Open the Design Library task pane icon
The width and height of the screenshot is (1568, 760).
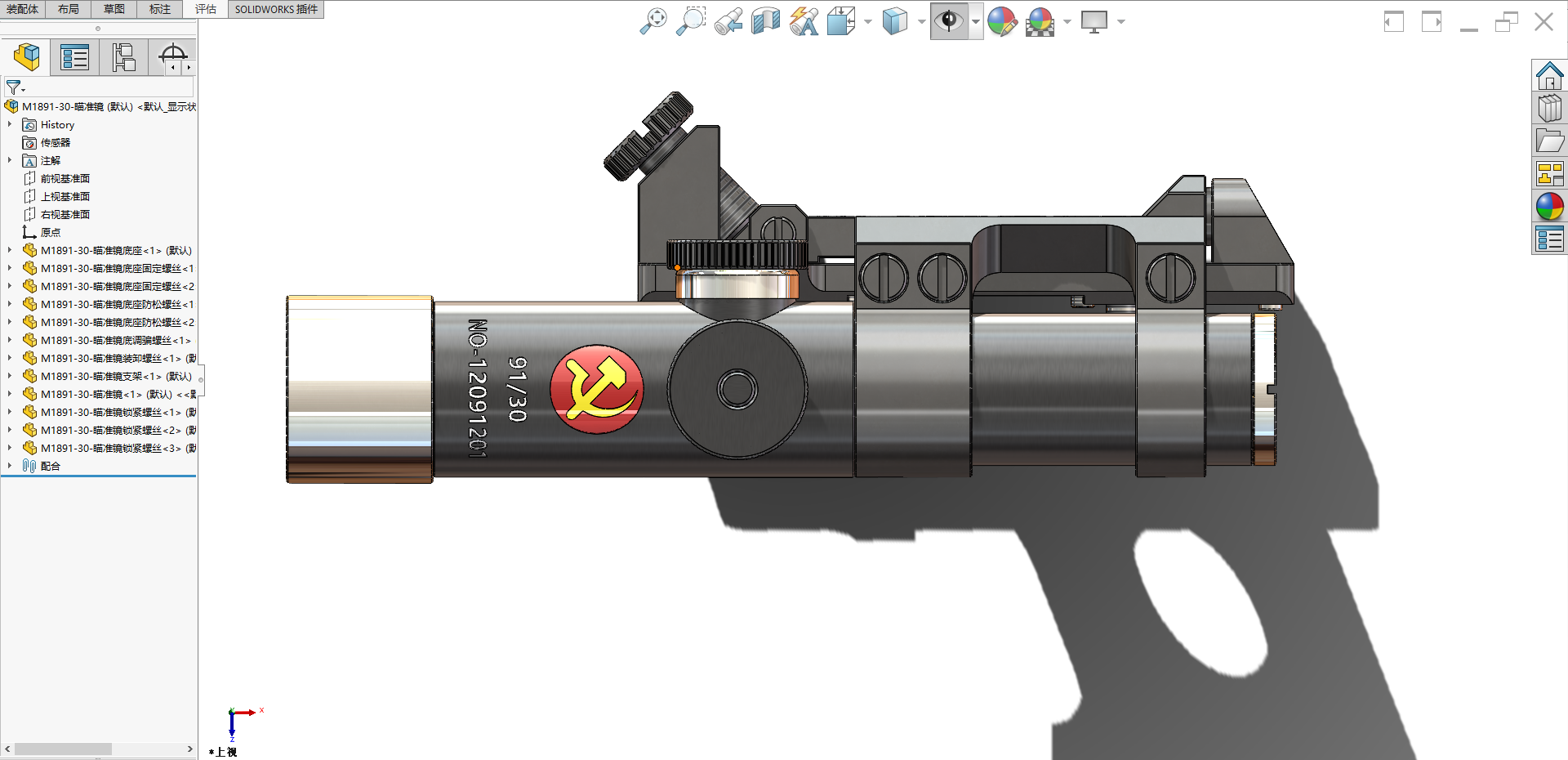pyautogui.click(x=1549, y=108)
